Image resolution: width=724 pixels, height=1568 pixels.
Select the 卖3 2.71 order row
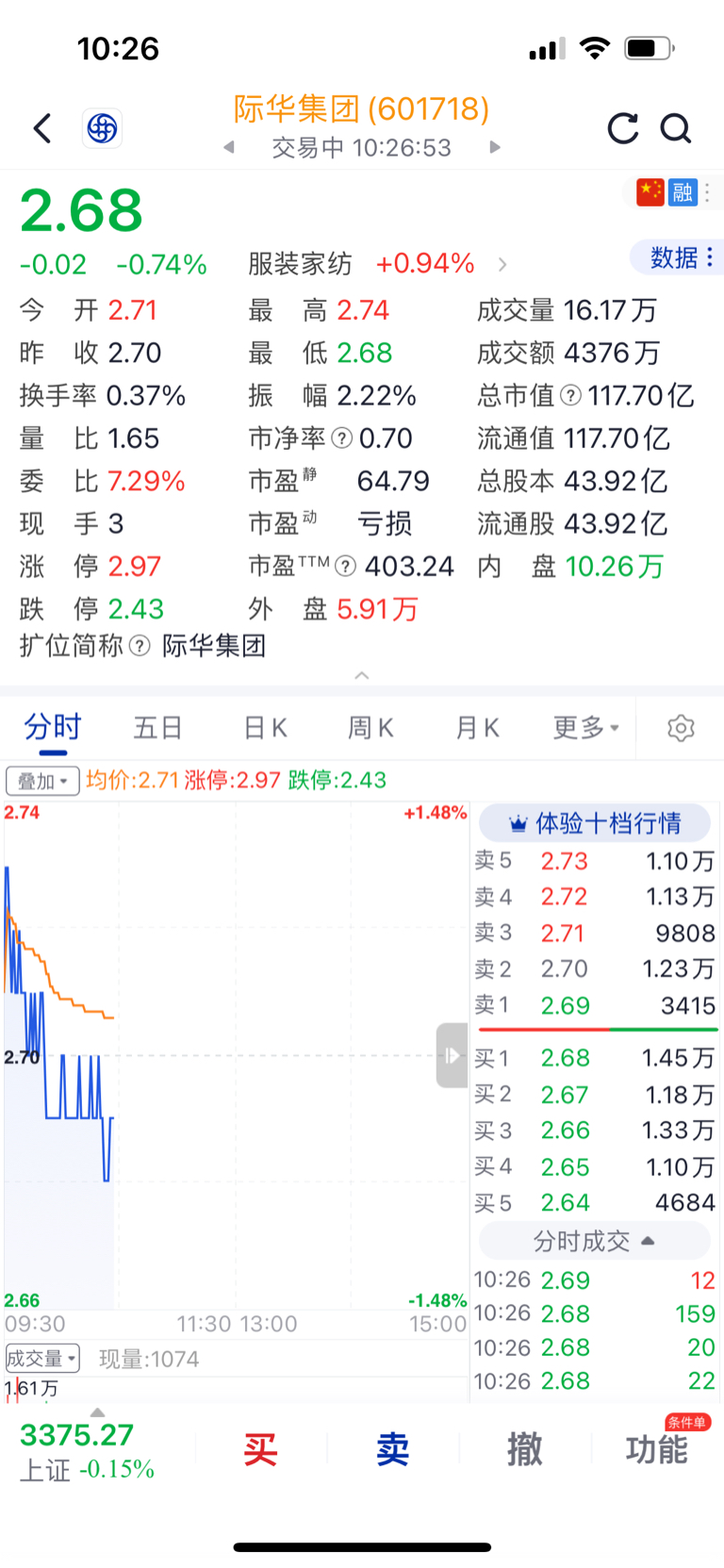(595, 933)
